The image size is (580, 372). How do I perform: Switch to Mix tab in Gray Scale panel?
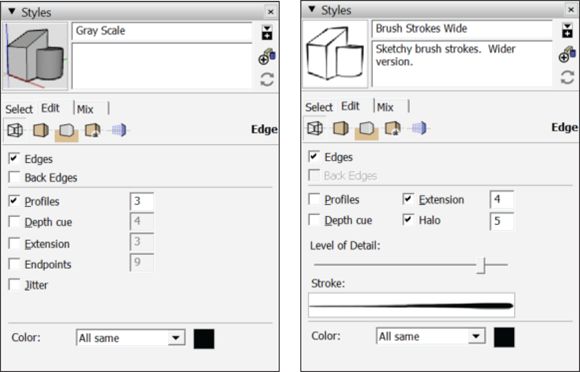tap(85, 109)
